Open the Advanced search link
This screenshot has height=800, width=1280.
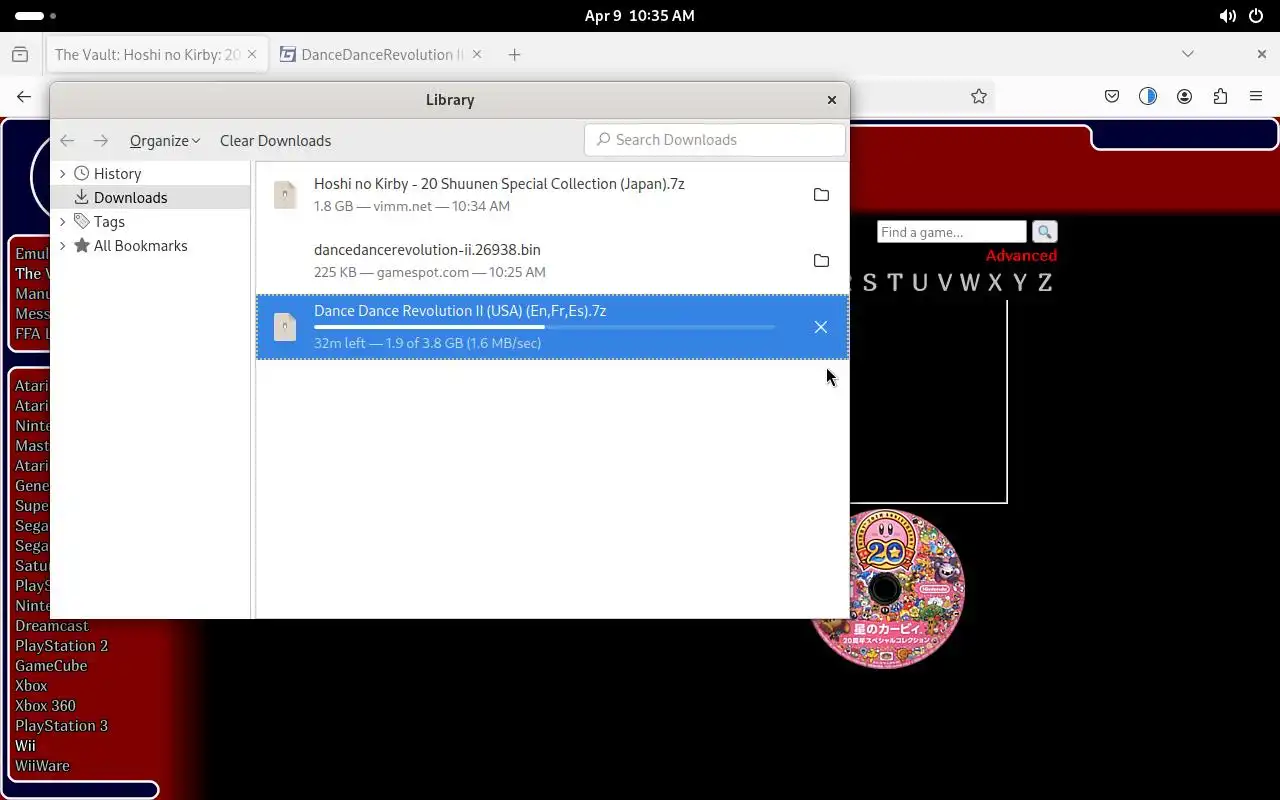click(x=1021, y=256)
